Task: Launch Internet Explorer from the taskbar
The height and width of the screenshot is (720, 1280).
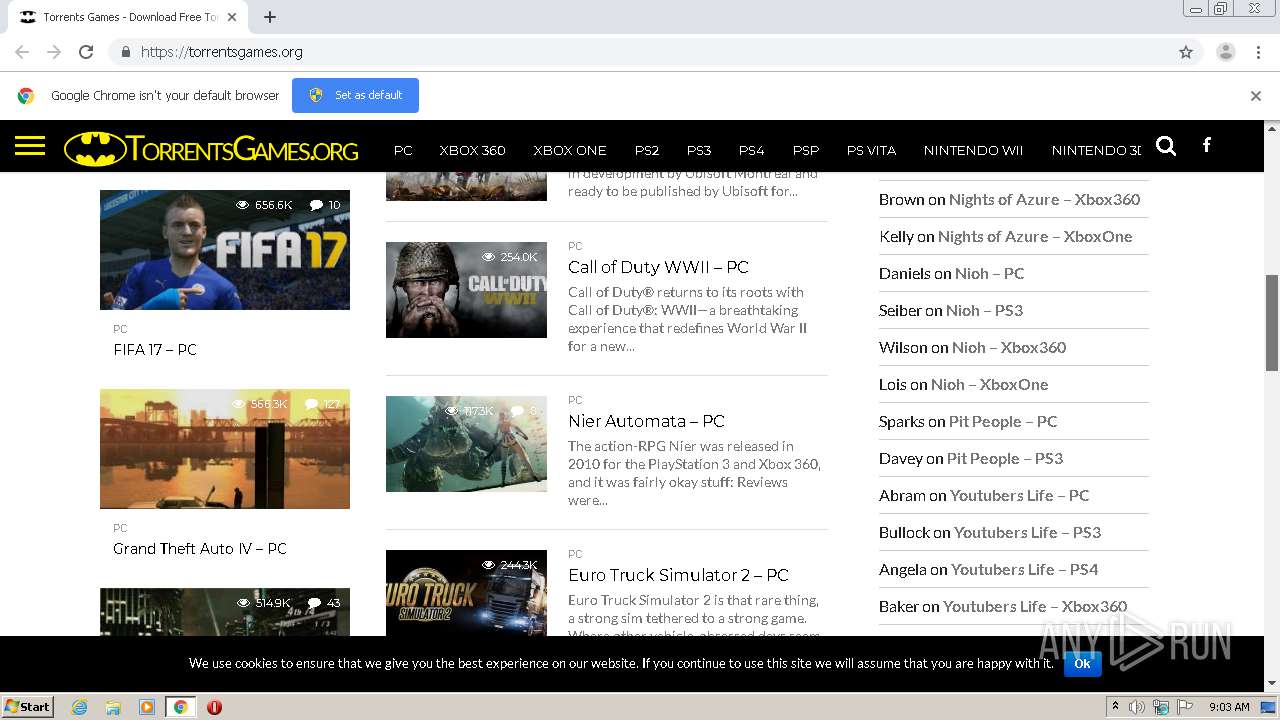Action: coord(80,707)
